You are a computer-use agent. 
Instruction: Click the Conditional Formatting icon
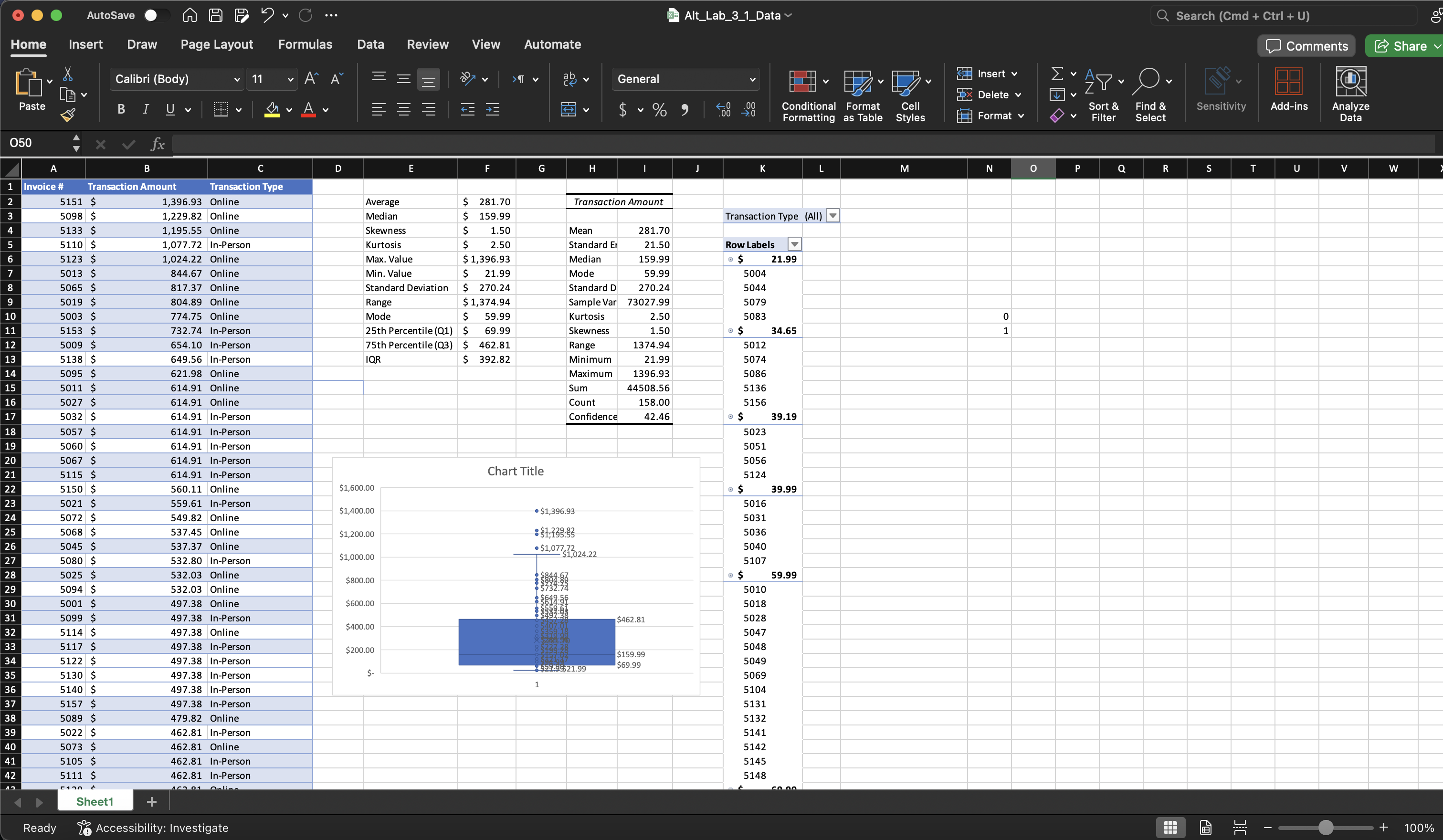(x=802, y=82)
